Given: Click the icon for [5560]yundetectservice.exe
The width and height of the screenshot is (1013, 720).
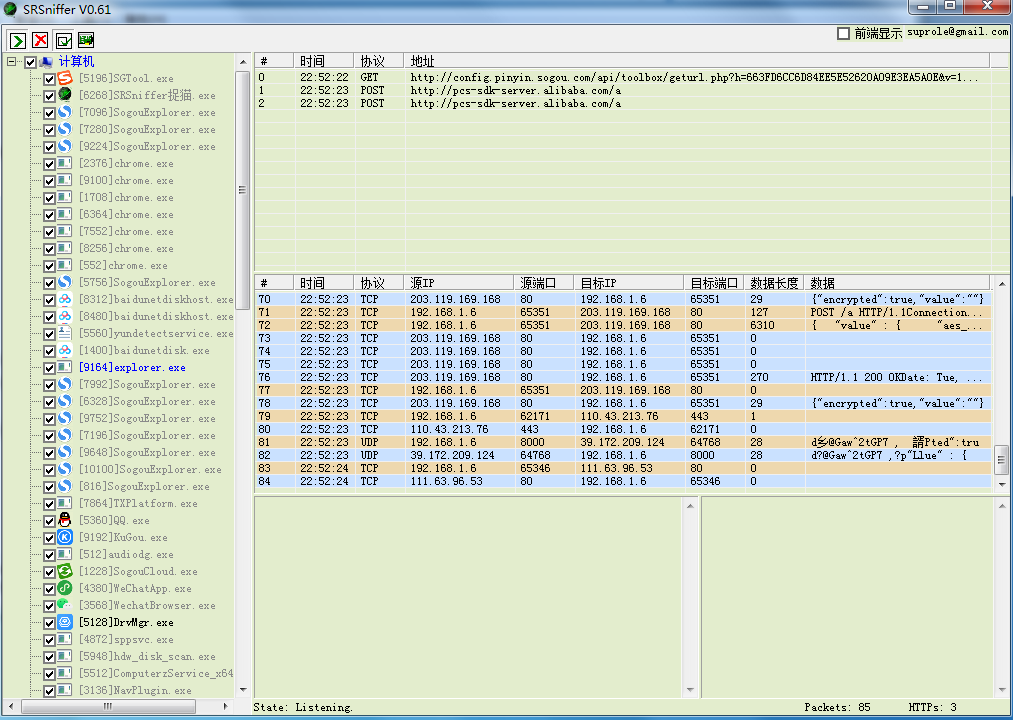Looking at the screenshot, I should pos(65,334).
